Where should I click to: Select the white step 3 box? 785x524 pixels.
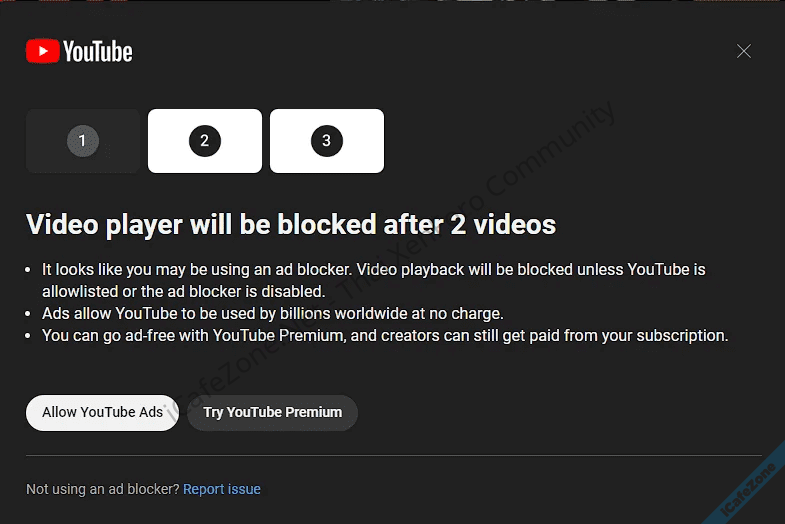[x=327, y=141]
